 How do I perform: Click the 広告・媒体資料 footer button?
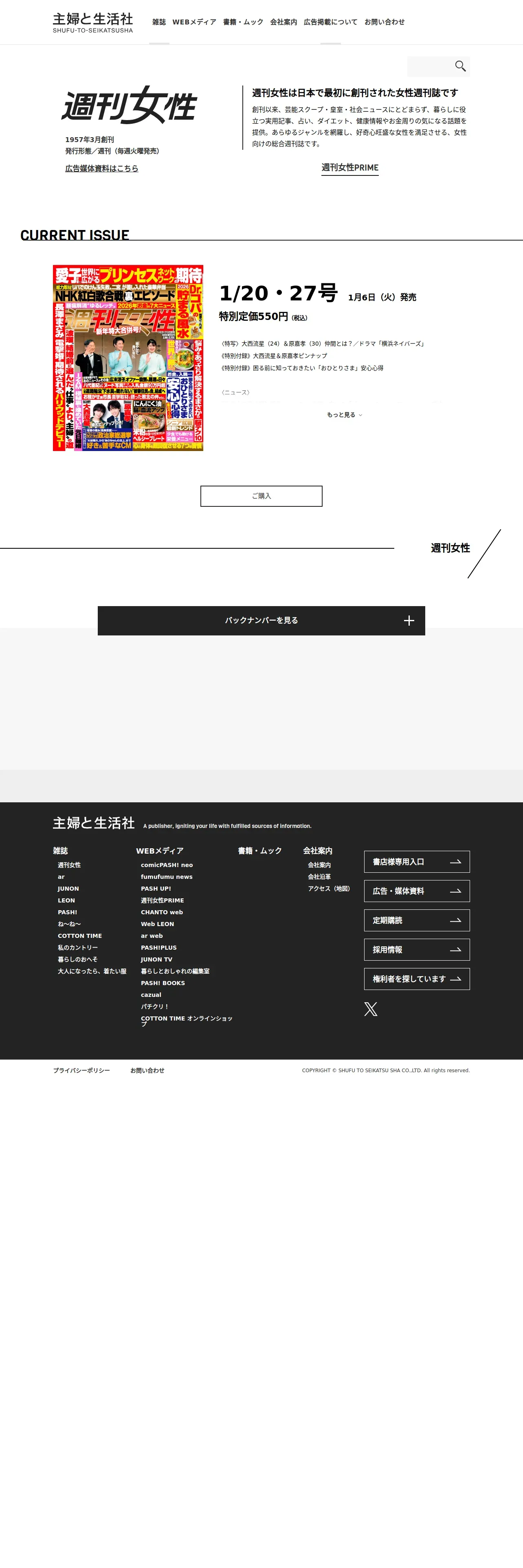(417, 891)
